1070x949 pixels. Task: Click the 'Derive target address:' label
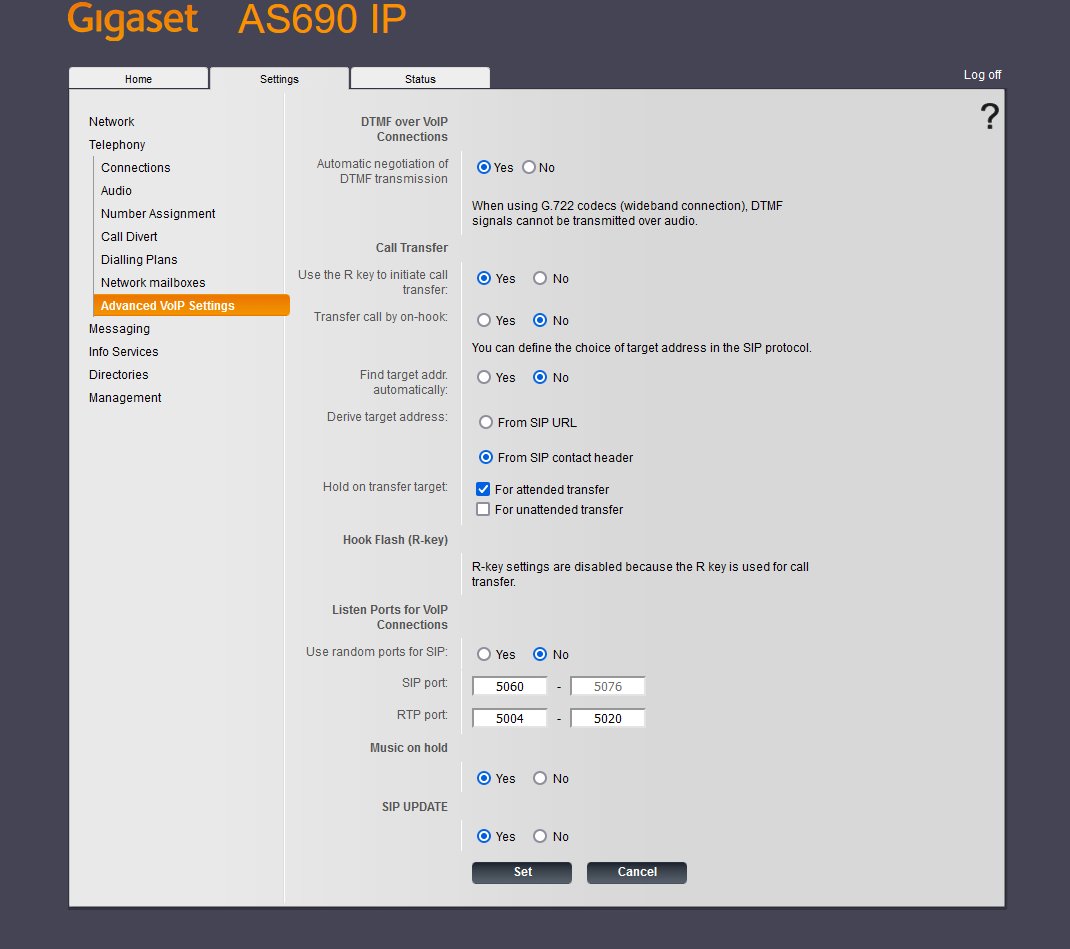click(x=387, y=417)
